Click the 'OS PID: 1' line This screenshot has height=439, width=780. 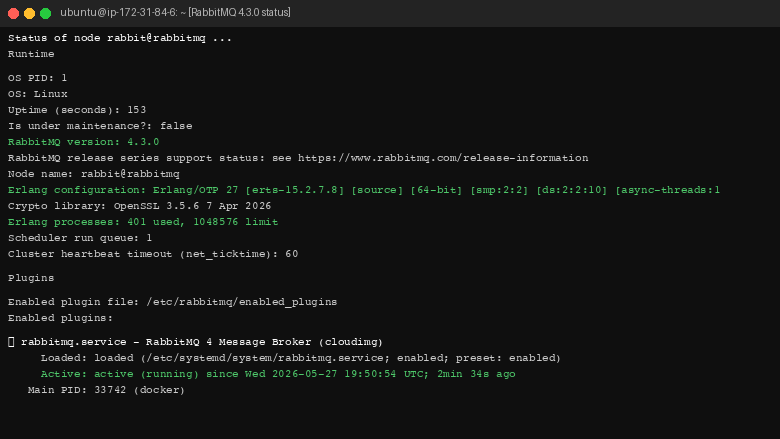point(37,78)
